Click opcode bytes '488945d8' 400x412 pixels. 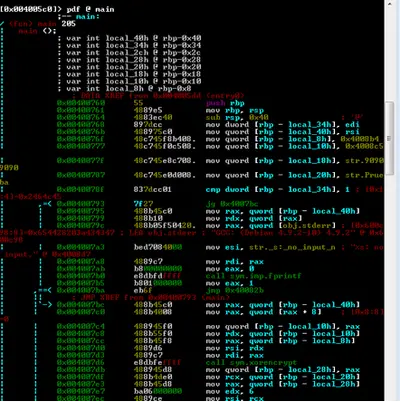coord(153,370)
